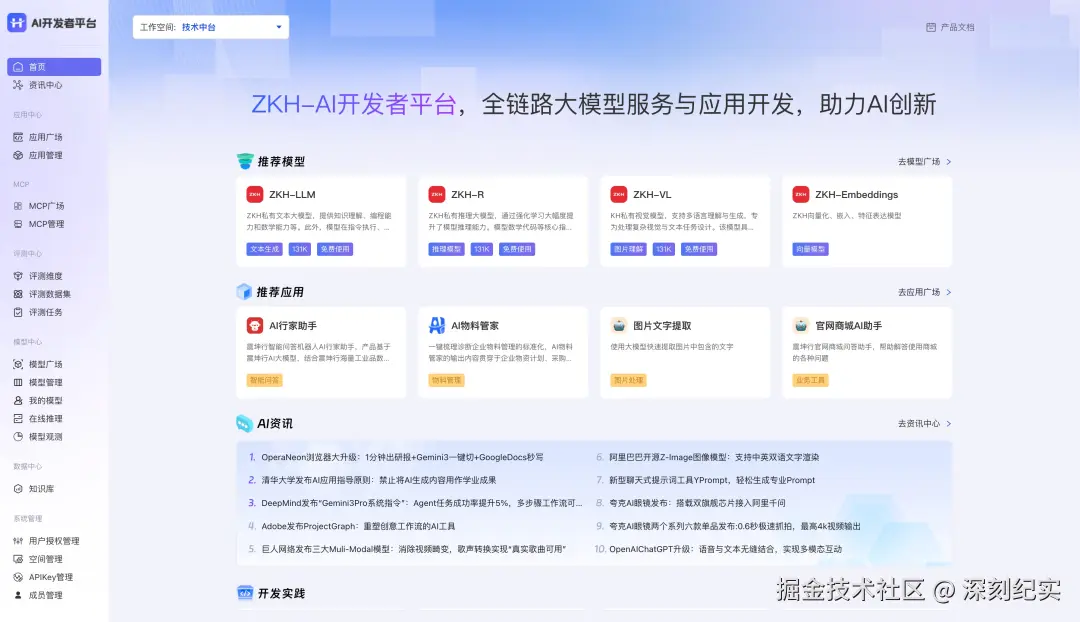Open news item OpenAIChatGPT升级
The width and height of the screenshot is (1080, 622).
pyautogui.click(x=725, y=549)
